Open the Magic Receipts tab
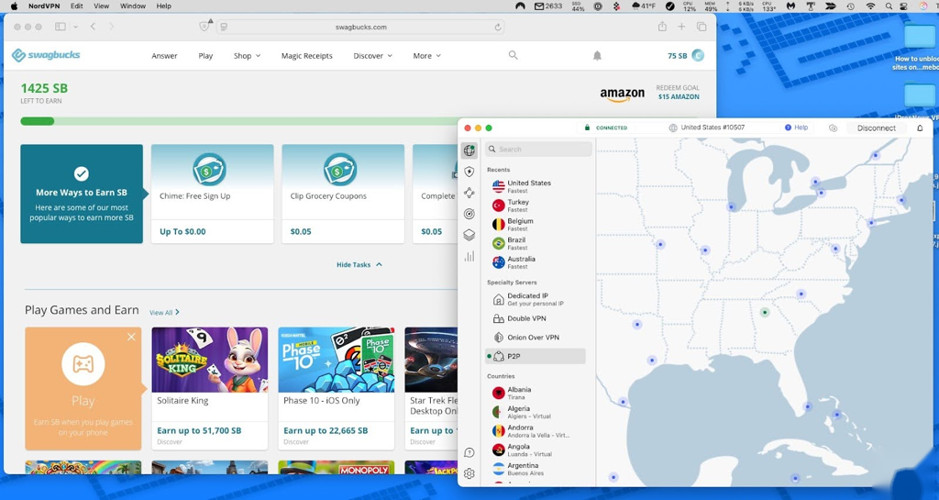 pos(306,56)
